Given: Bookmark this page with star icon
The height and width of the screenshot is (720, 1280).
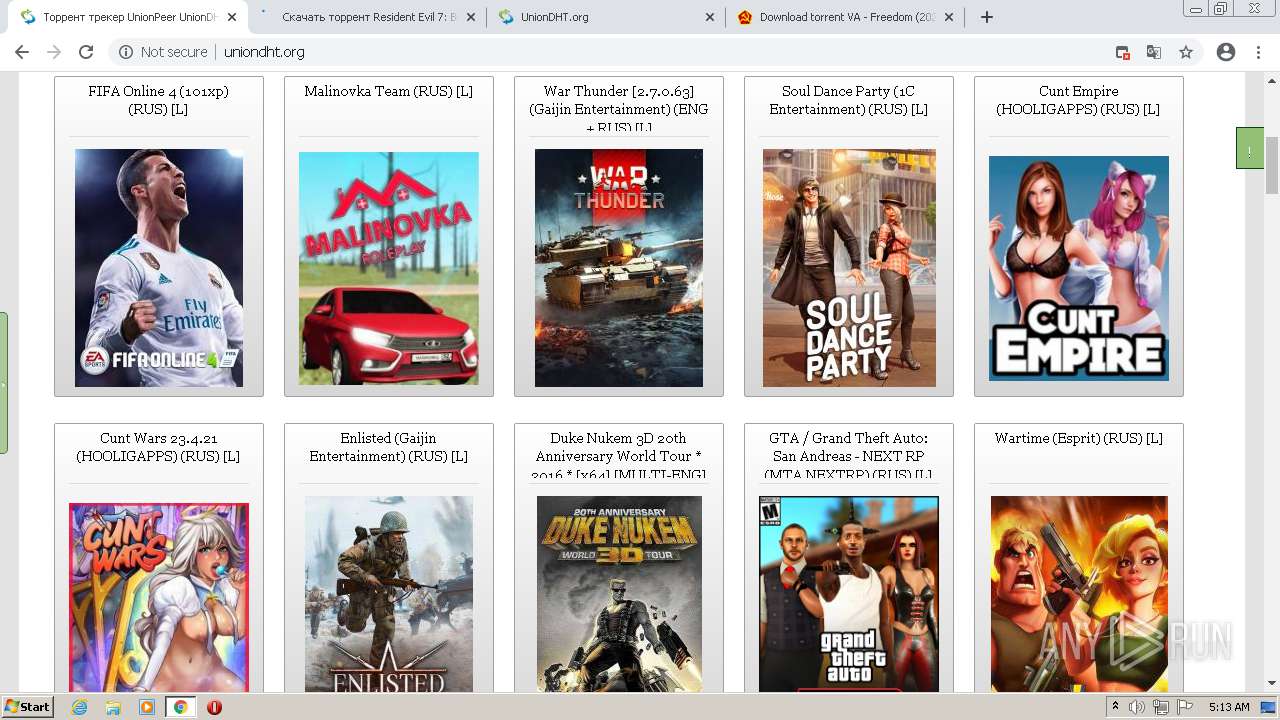Looking at the screenshot, I should click(1186, 52).
